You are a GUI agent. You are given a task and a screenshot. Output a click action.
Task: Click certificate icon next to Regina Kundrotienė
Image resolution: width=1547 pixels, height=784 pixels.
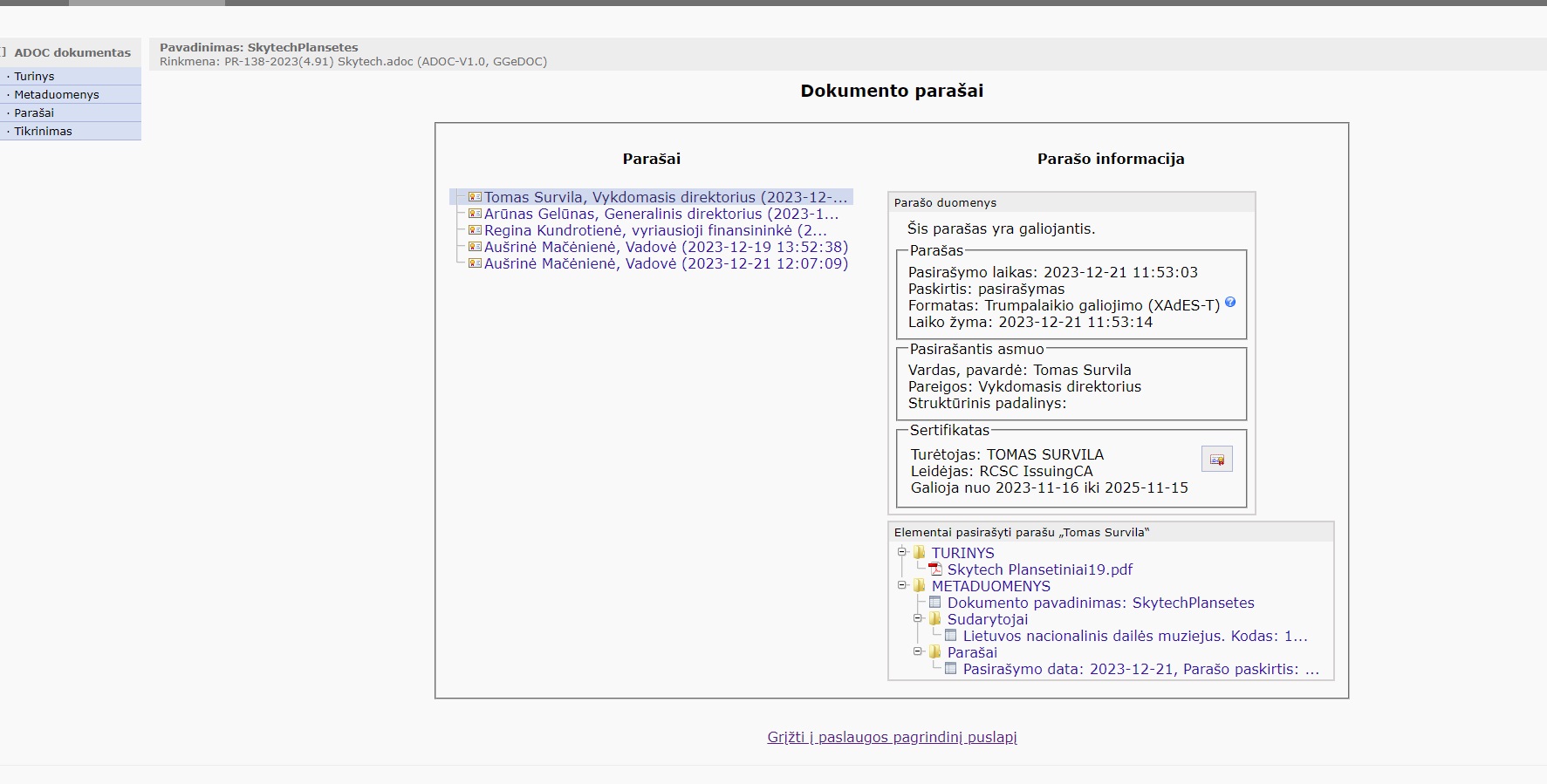tap(475, 230)
